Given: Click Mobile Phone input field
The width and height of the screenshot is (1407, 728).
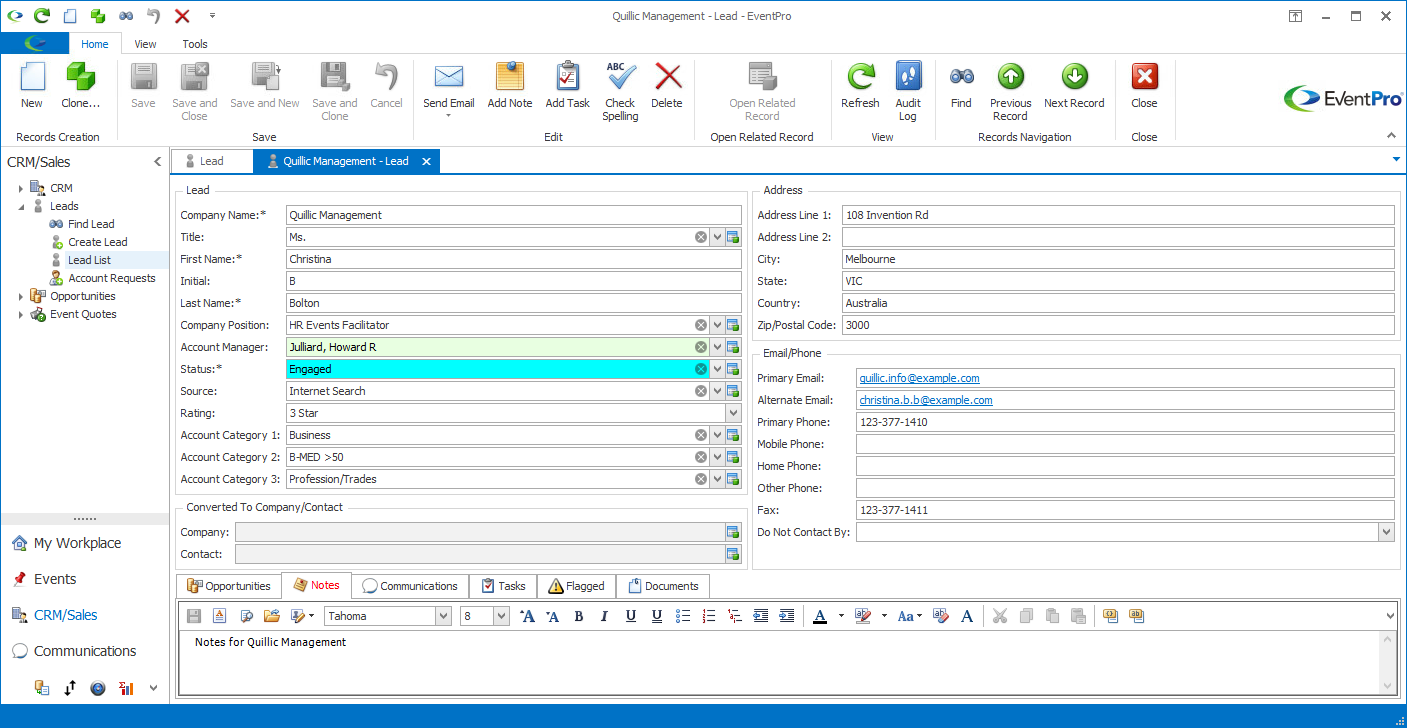Looking at the screenshot, I should pyautogui.click(x=1125, y=444).
